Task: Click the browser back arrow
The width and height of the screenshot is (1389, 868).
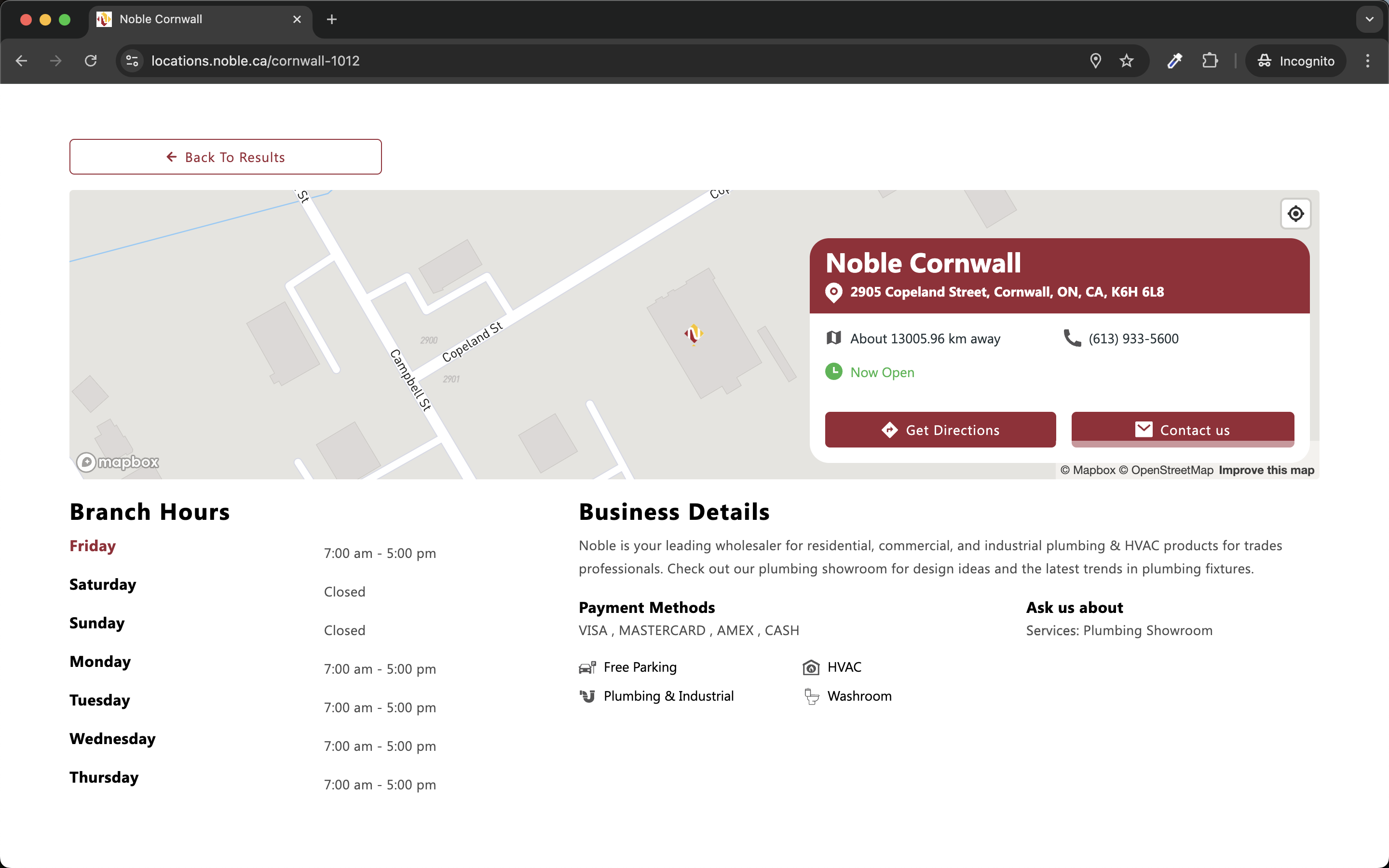Action: tap(21, 61)
